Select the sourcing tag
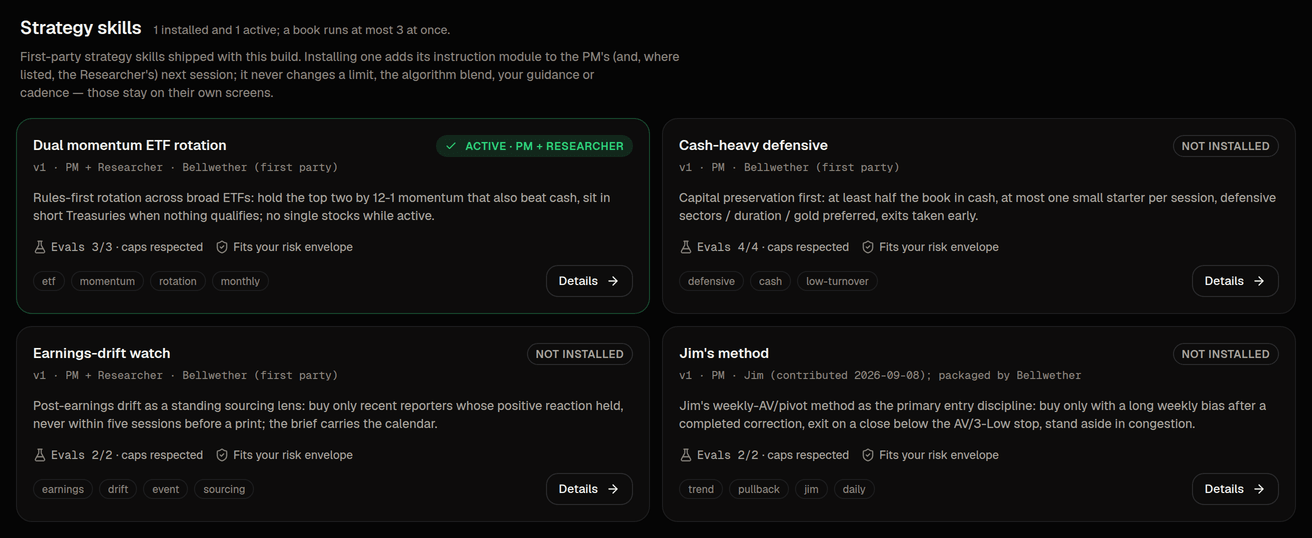Screen dimensions: 1312x538 tap(224, 489)
